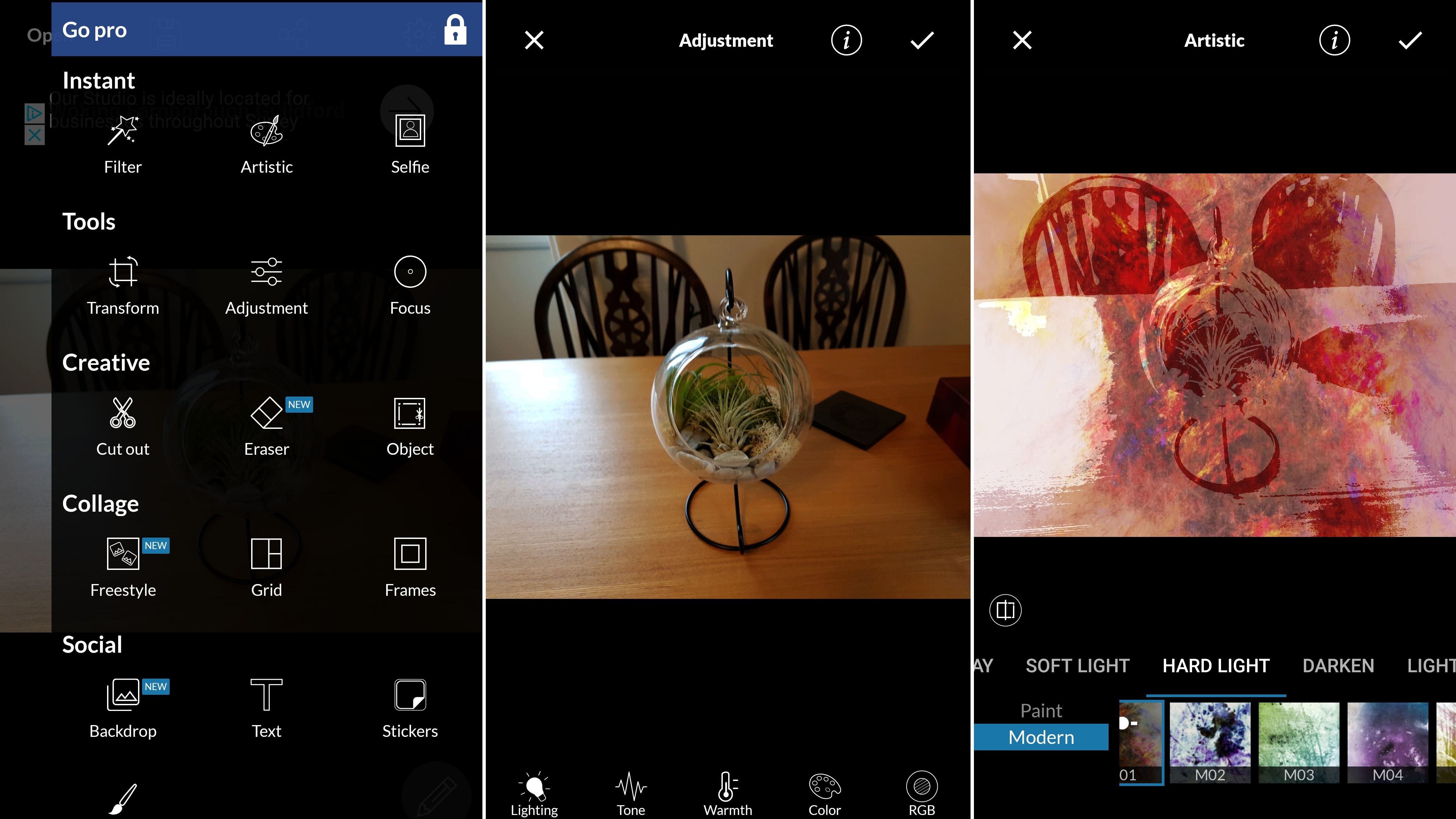The width and height of the screenshot is (1456, 819).
Task: Toggle the Hard Light blend mode
Action: click(x=1216, y=665)
